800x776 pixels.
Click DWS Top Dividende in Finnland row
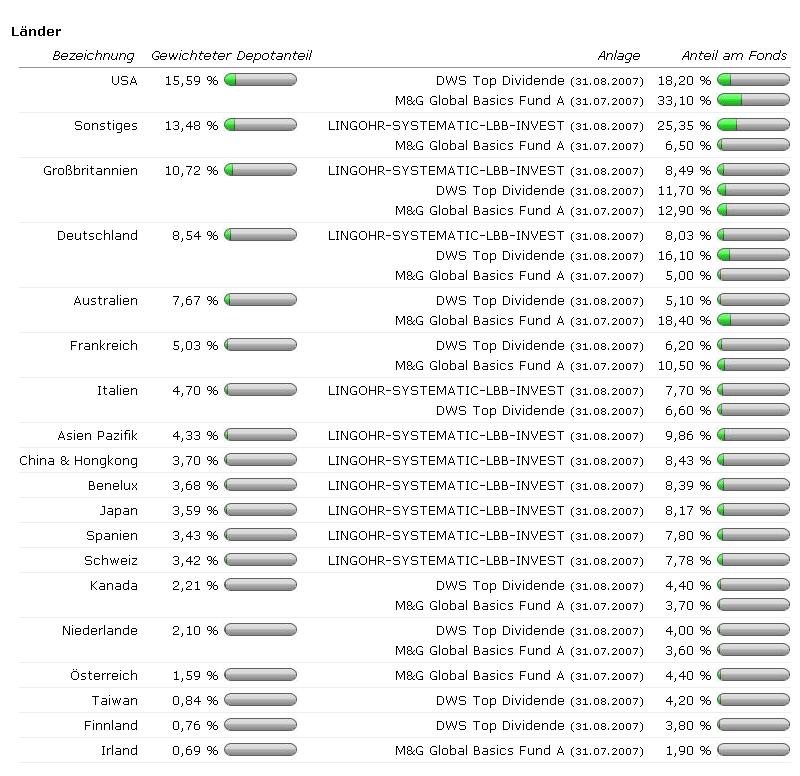tap(500, 725)
